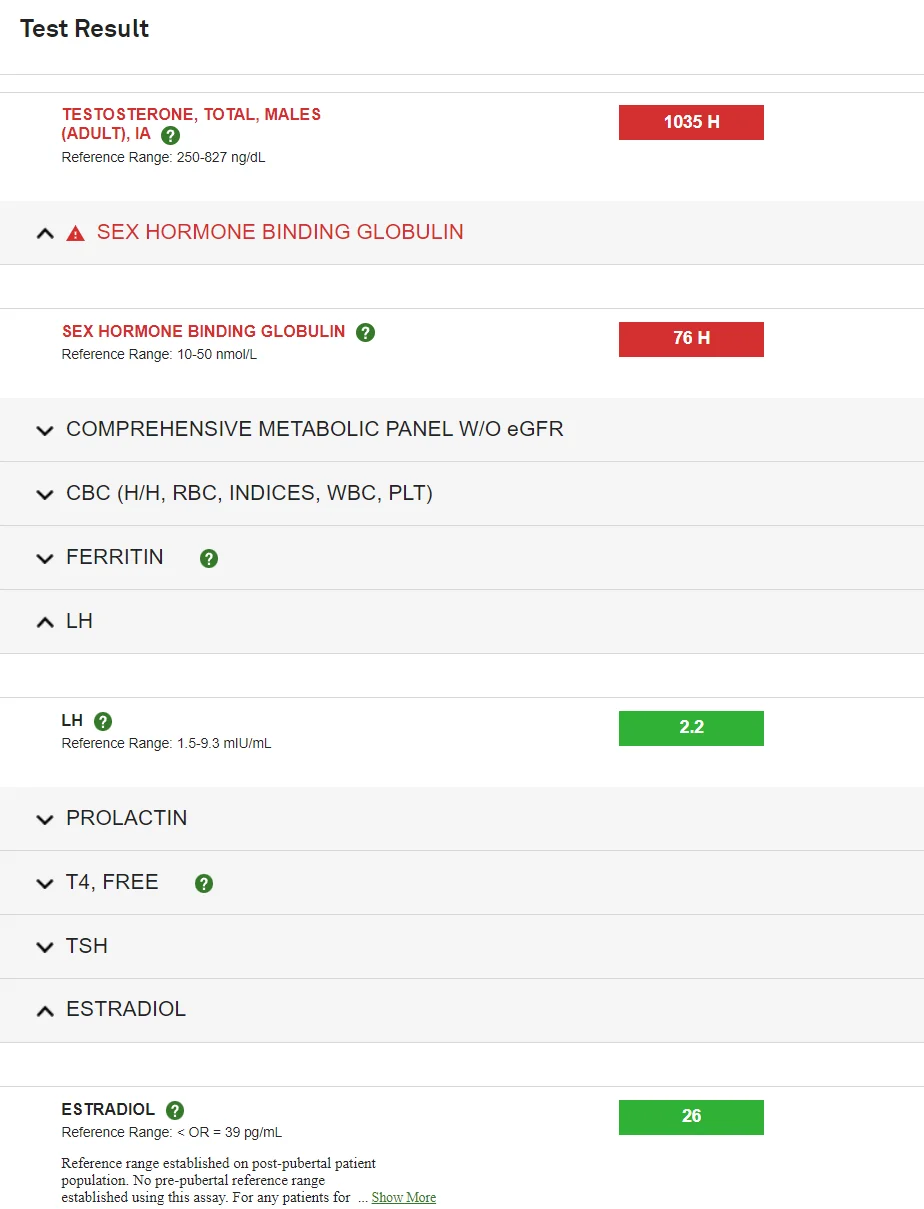Open Estradiol result help icon
The image size is (924, 1209).
[175, 1110]
